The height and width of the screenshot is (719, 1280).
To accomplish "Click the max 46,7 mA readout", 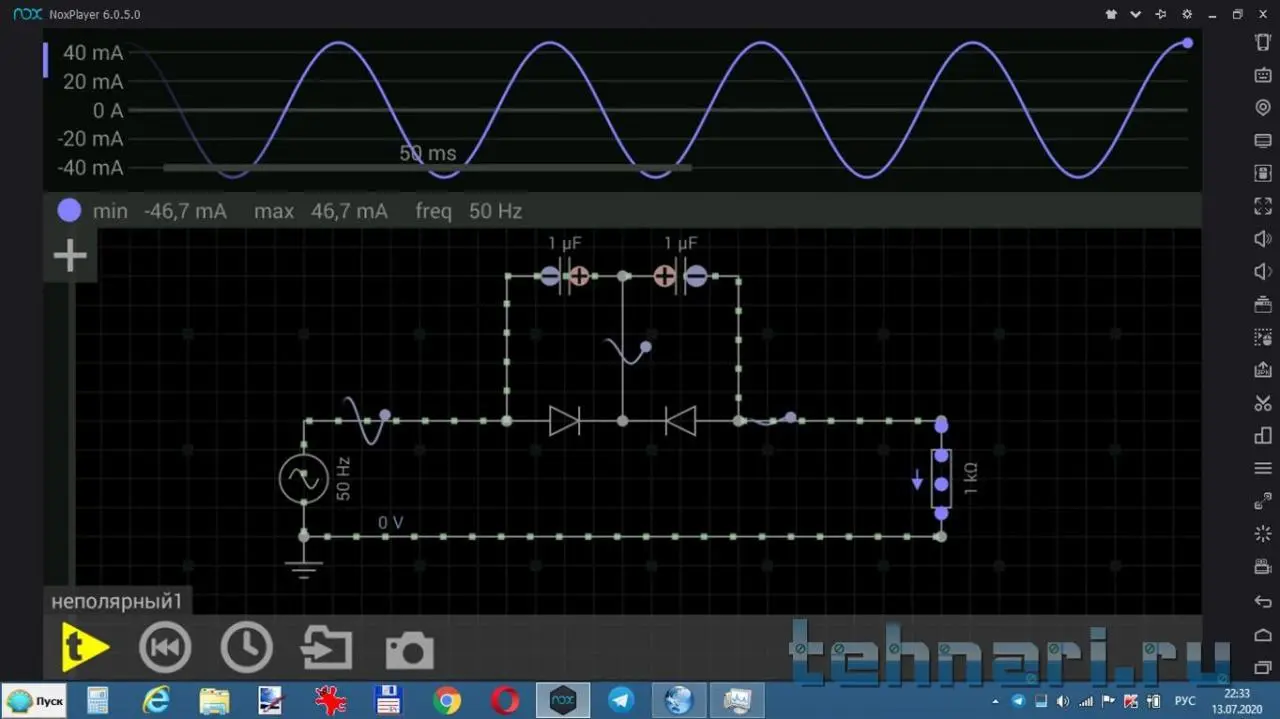I will (x=321, y=211).
